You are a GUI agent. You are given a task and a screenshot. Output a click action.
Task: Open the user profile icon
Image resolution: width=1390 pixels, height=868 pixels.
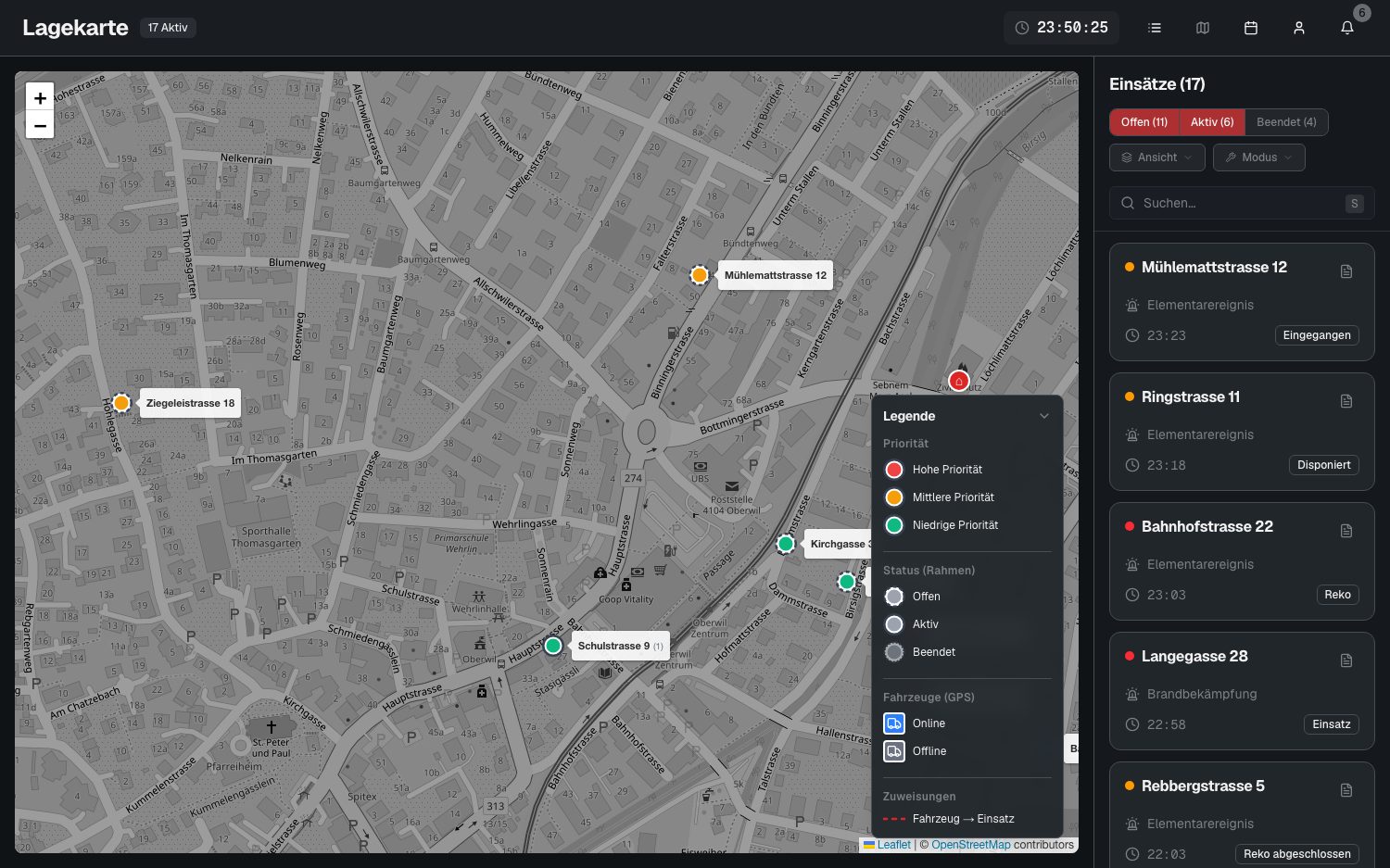tap(1299, 28)
